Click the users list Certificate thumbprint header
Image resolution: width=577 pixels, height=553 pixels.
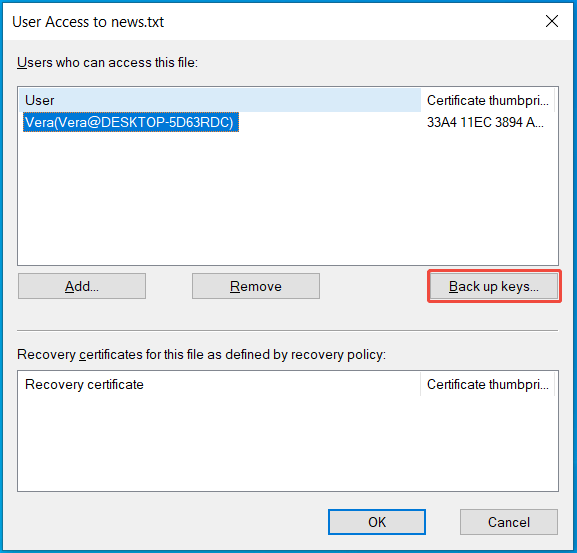[x=487, y=100]
